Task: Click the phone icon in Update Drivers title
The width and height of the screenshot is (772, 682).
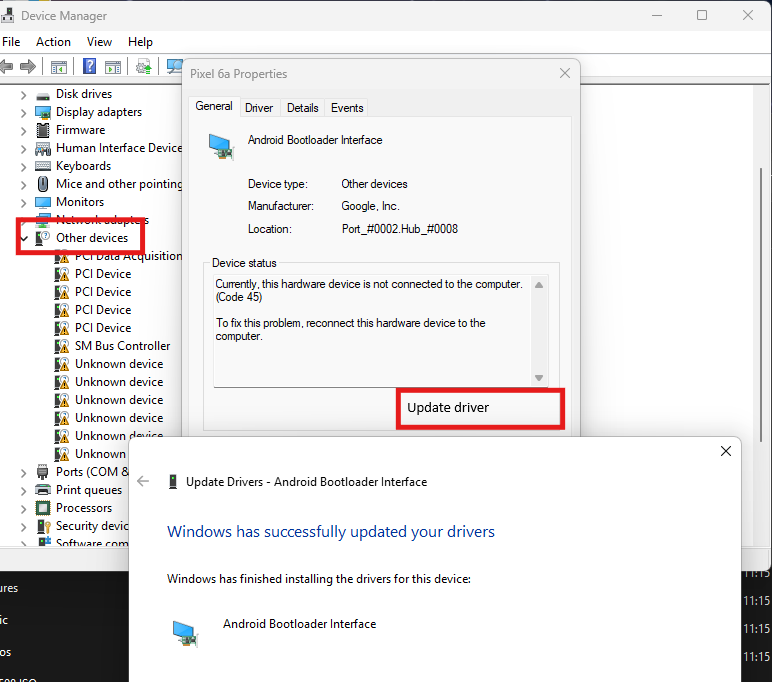Action: pos(173,482)
